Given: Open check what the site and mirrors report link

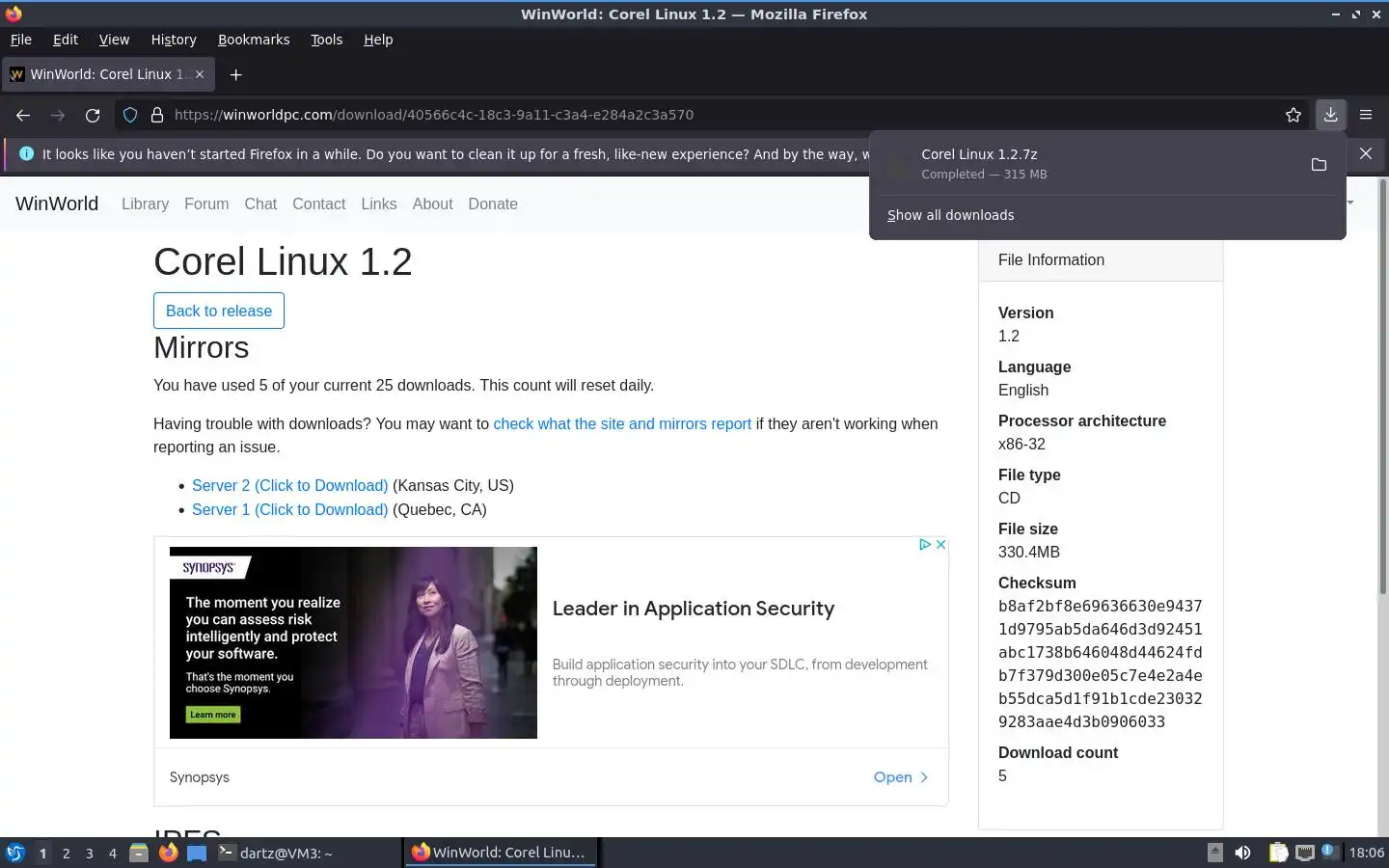Looking at the screenshot, I should click(x=622, y=423).
